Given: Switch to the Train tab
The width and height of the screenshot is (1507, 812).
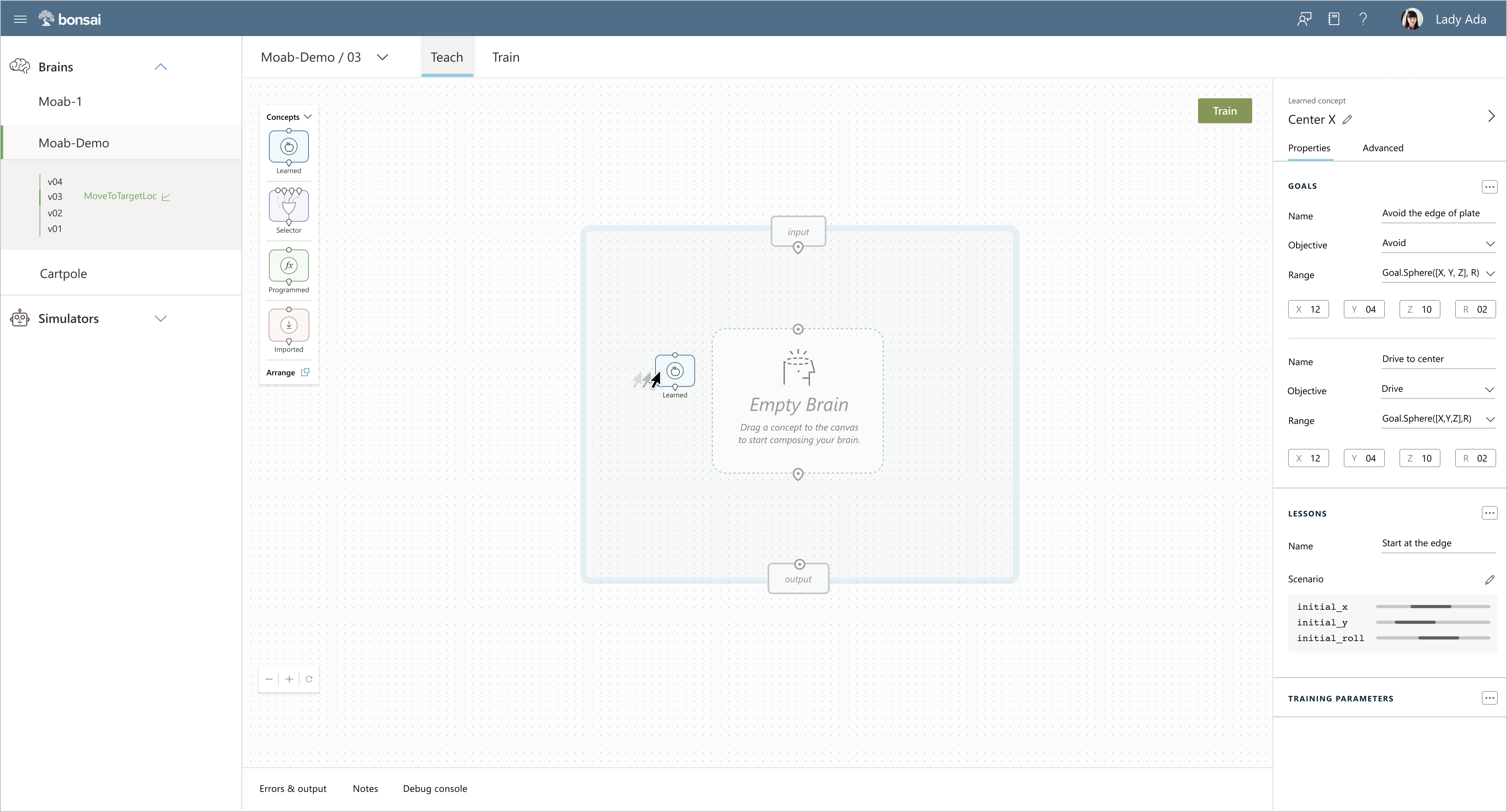Looking at the screenshot, I should 505,57.
